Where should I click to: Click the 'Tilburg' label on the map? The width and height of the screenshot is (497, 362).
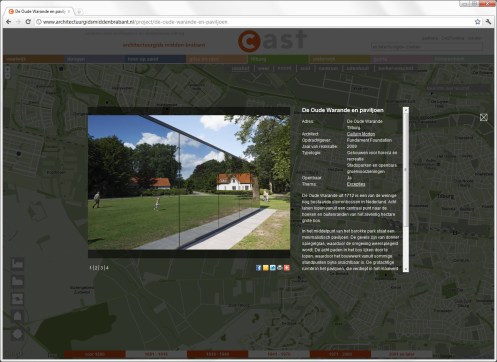(x=446, y=196)
